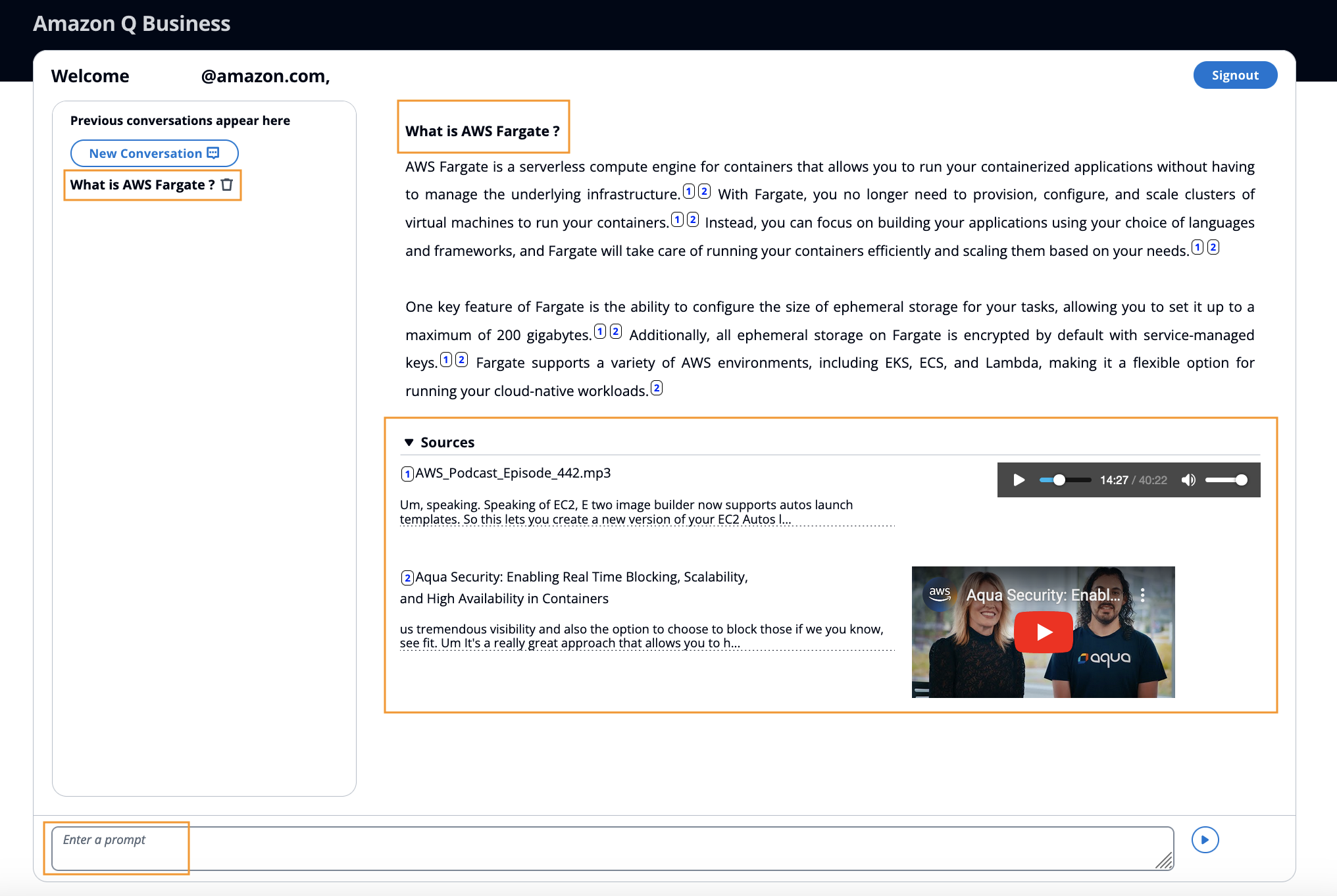Submit prompt using the send arrow icon
The height and width of the screenshot is (896, 1337).
(1204, 839)
